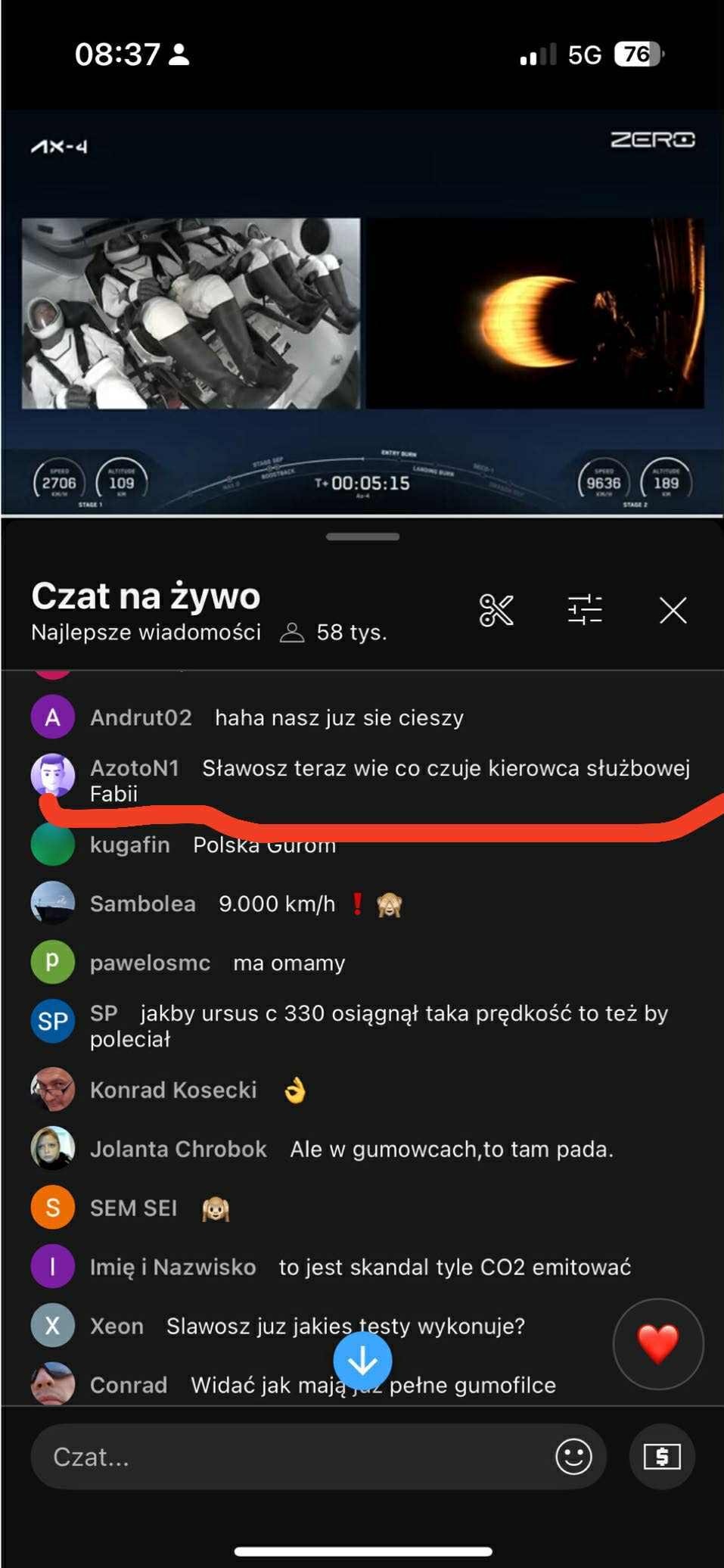Tap the Xeon user's grey avatar
The width and height of the screenshot is (724, 1568).
(52, 1325)
